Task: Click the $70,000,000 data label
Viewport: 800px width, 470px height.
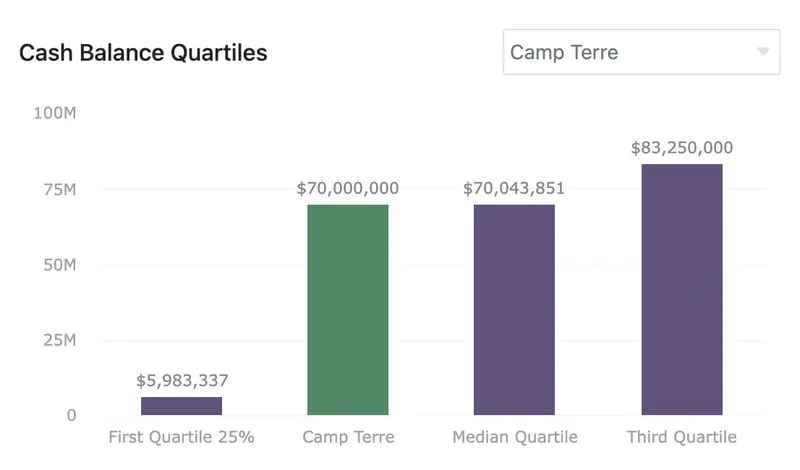Action: pos(348,188)
